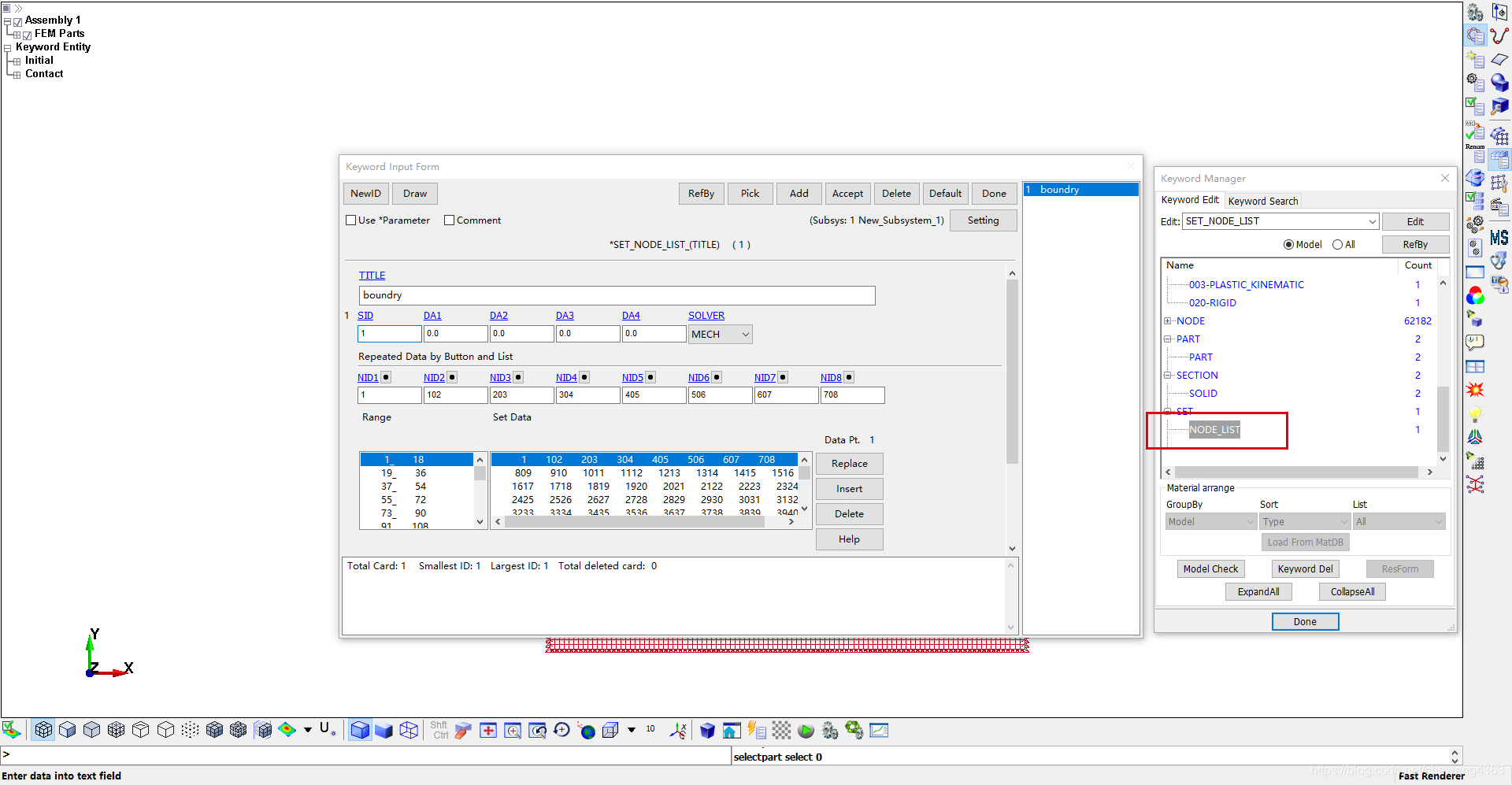Enable the Use *Parameter checkbox

(x=351, y=220)
